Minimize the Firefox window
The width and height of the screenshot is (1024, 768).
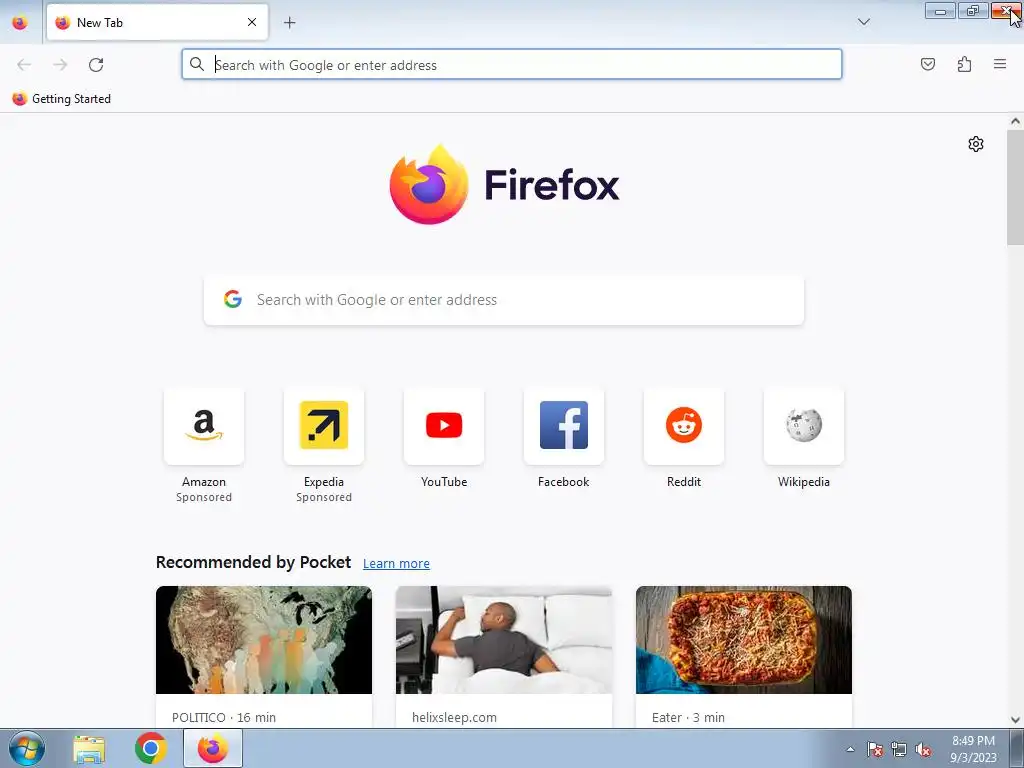coord(940,11)
